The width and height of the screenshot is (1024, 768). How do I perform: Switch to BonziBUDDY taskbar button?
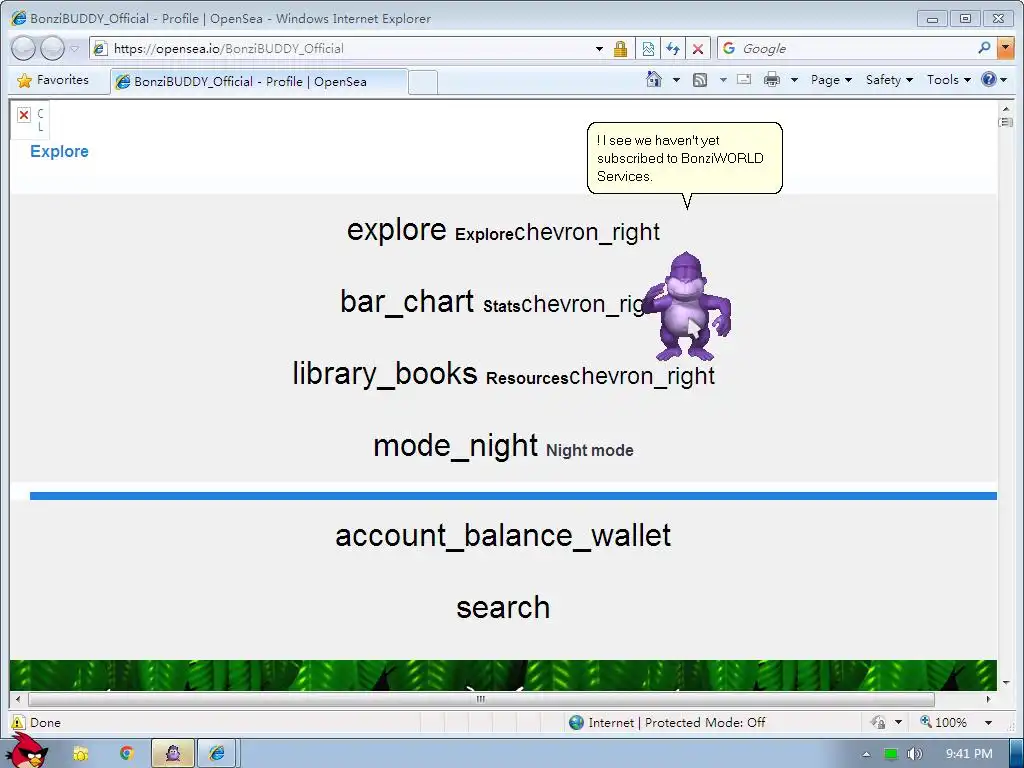point(172,754)
